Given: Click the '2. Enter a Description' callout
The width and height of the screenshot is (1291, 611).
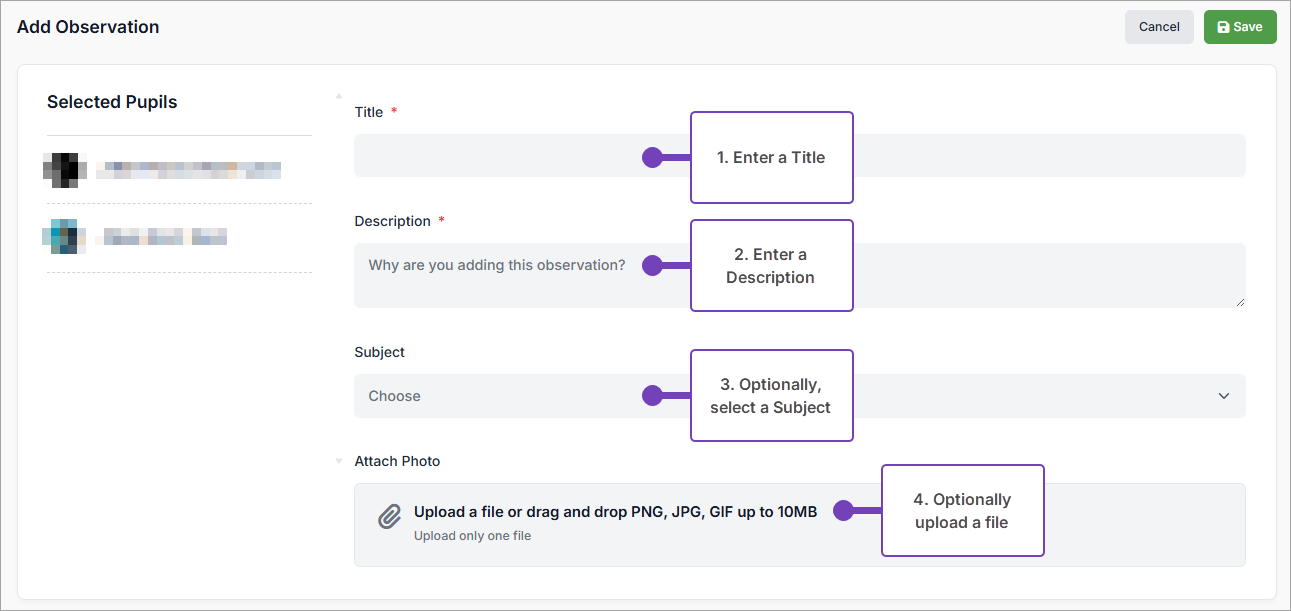Looking at the screenshot, I should click(x=771, y=266).
